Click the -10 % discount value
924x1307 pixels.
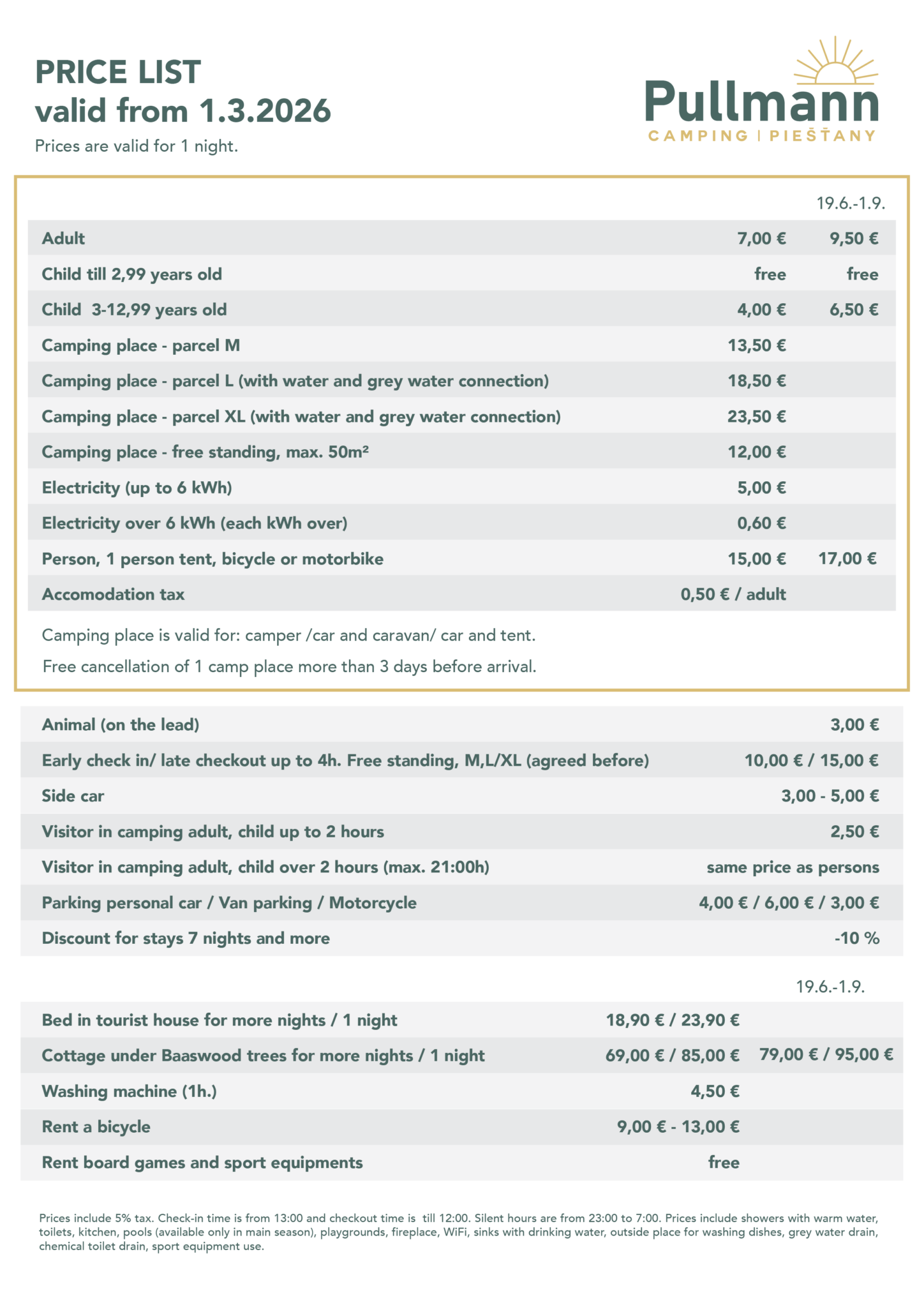point(857,938)
